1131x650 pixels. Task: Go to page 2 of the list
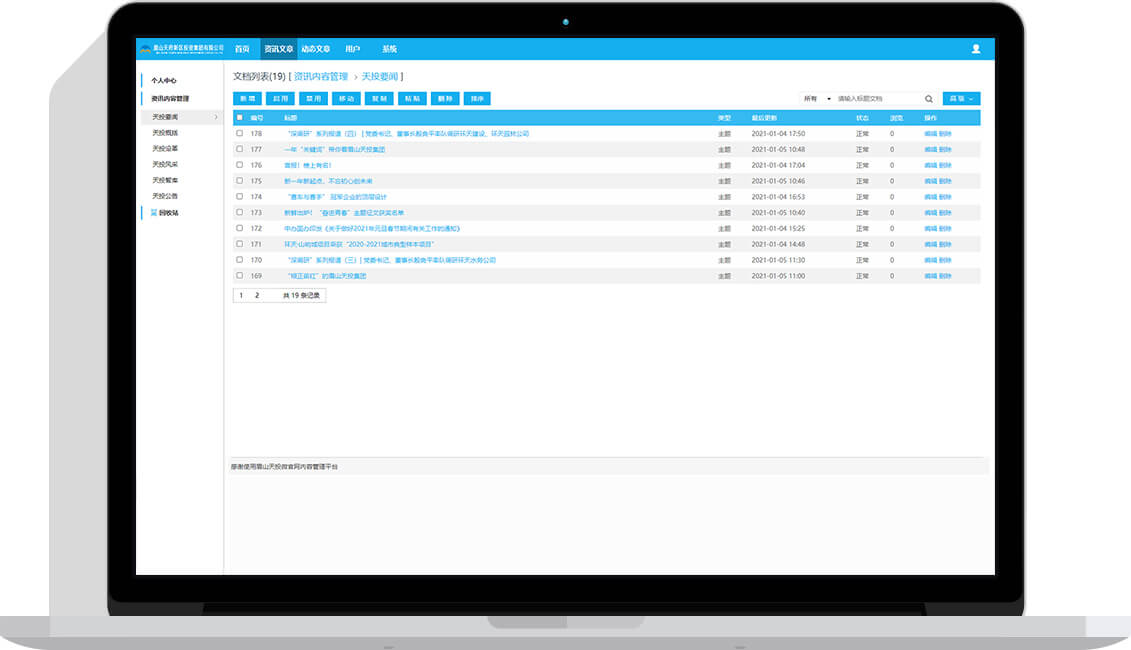[257, 295]
